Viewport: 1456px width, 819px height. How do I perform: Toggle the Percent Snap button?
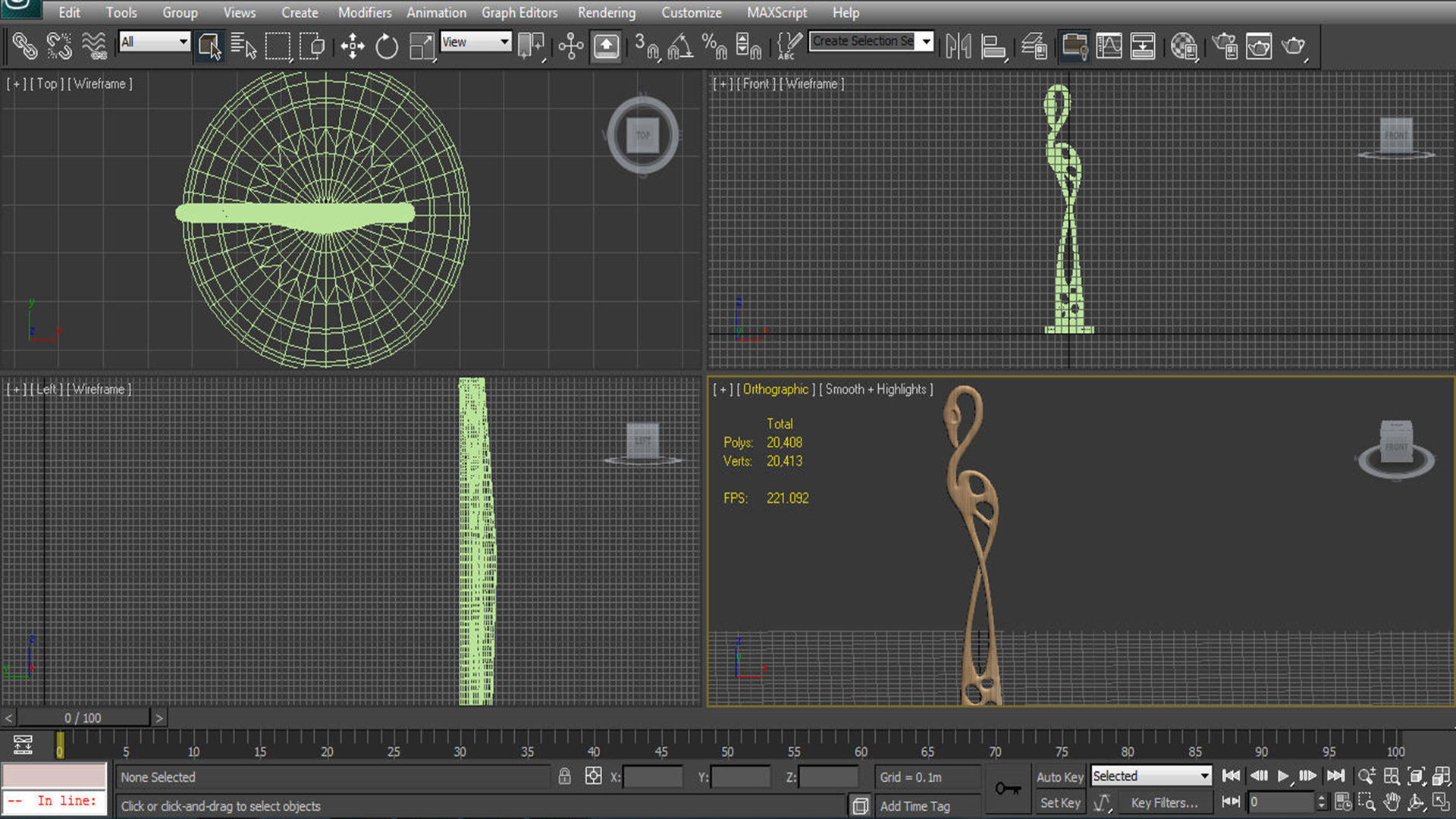714,45
